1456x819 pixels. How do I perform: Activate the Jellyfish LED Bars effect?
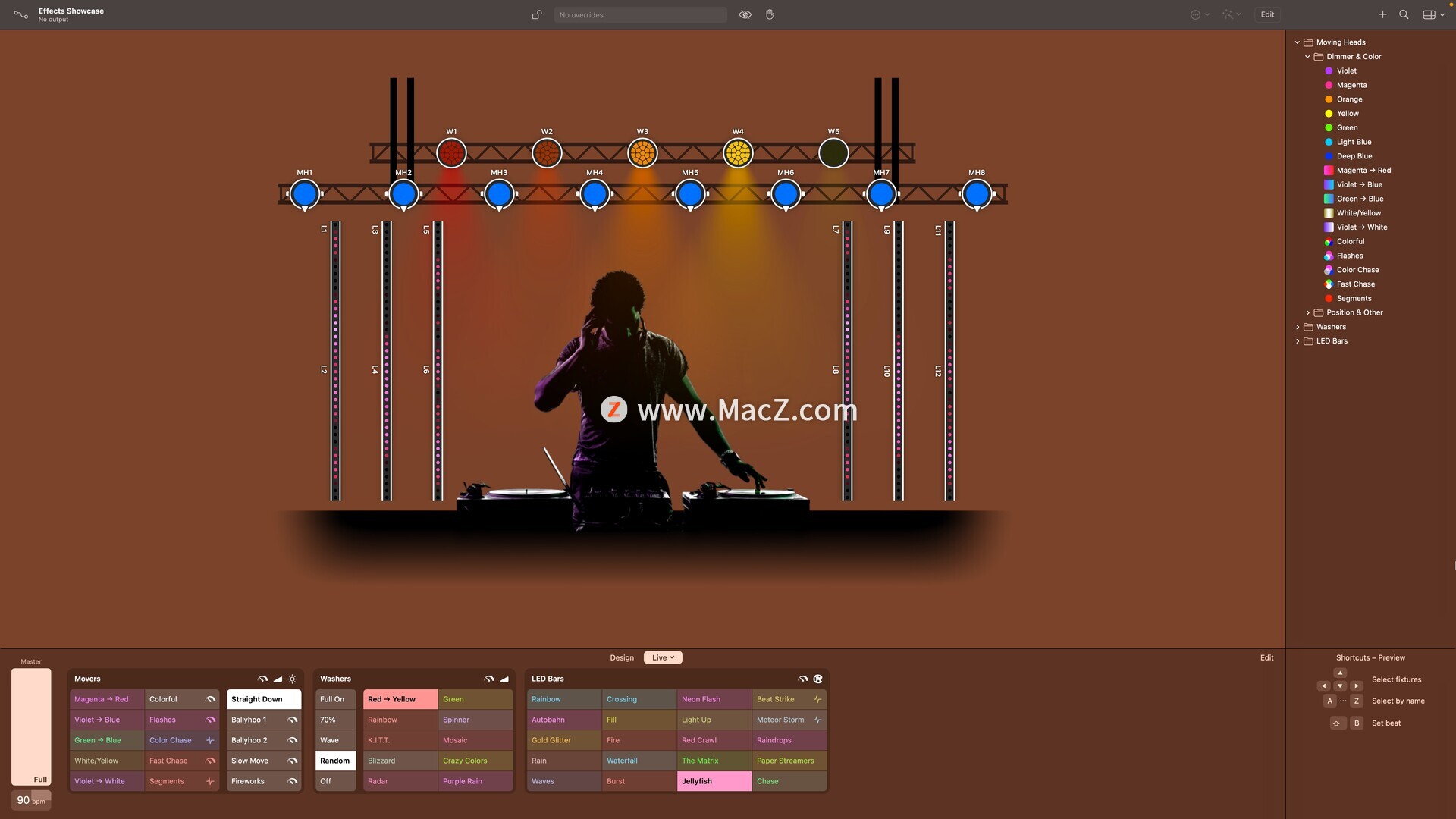click(x=713, y=781)
